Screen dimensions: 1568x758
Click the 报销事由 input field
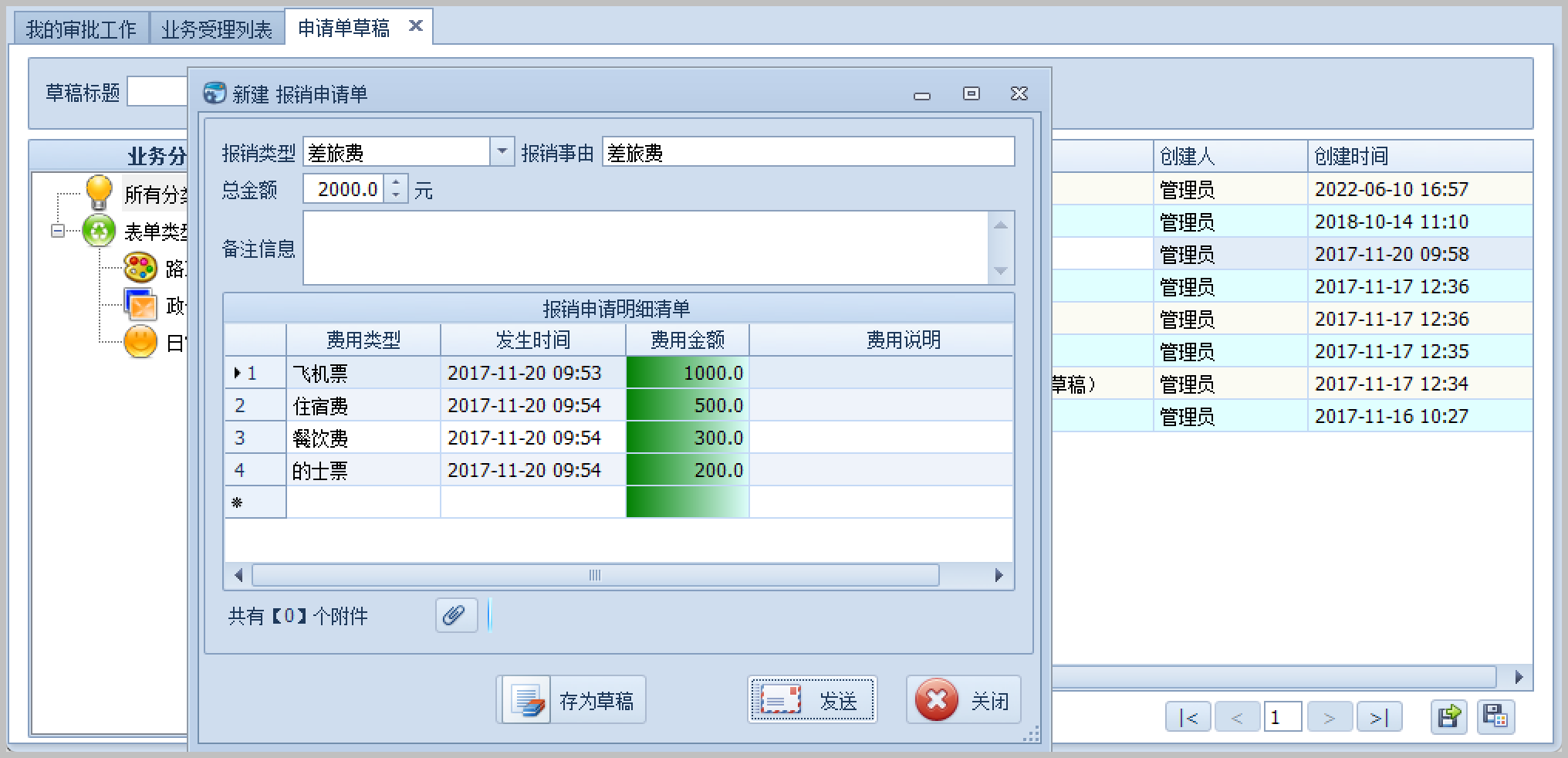point(808,152)
